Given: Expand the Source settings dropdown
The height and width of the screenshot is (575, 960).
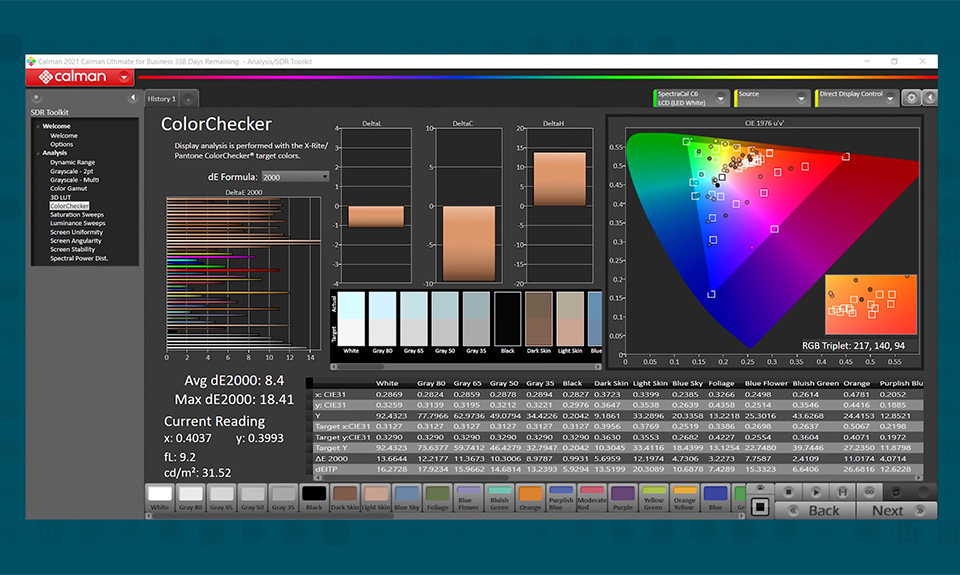Looking at the screenshot, I should (802, 98).
